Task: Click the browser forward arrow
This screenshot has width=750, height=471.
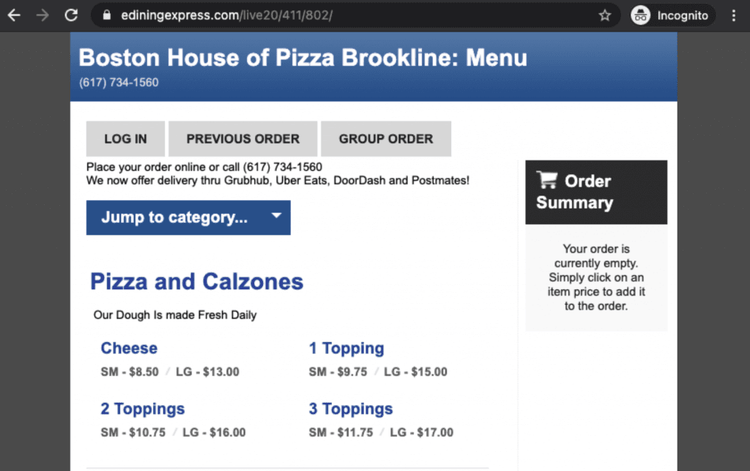Action: tap(42, 16)
